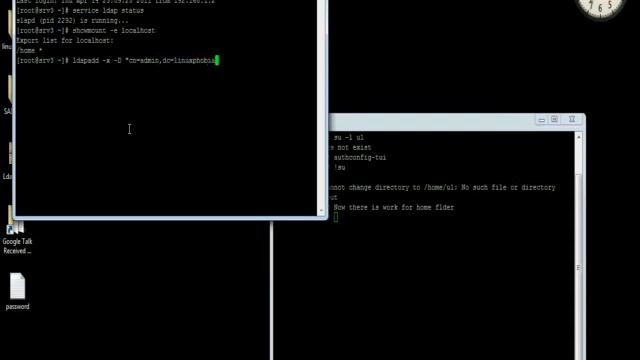This screenshot has width=640, height=360.
Task: Click the analog clock desktop gadget
Action: pyautogui.click(x=600, y=7)
